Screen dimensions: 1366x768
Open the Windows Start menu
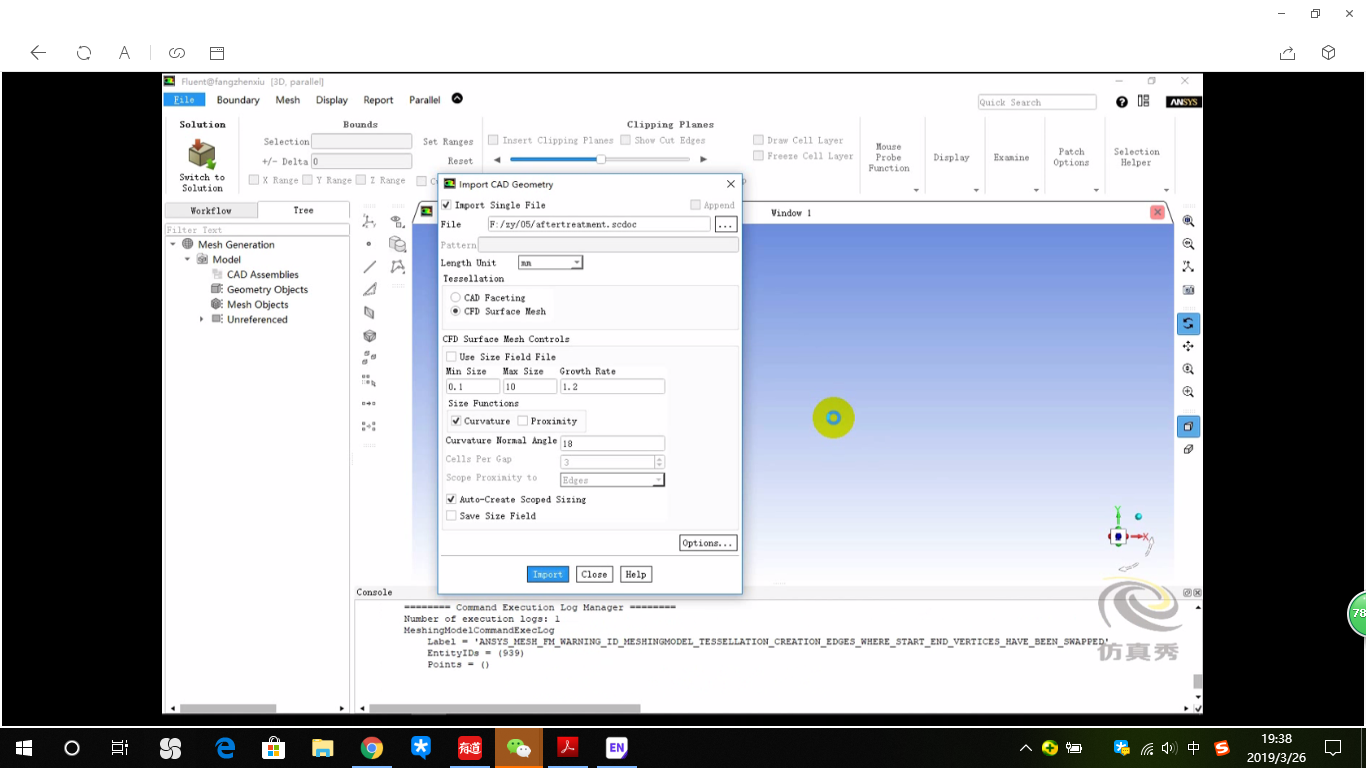24,747
